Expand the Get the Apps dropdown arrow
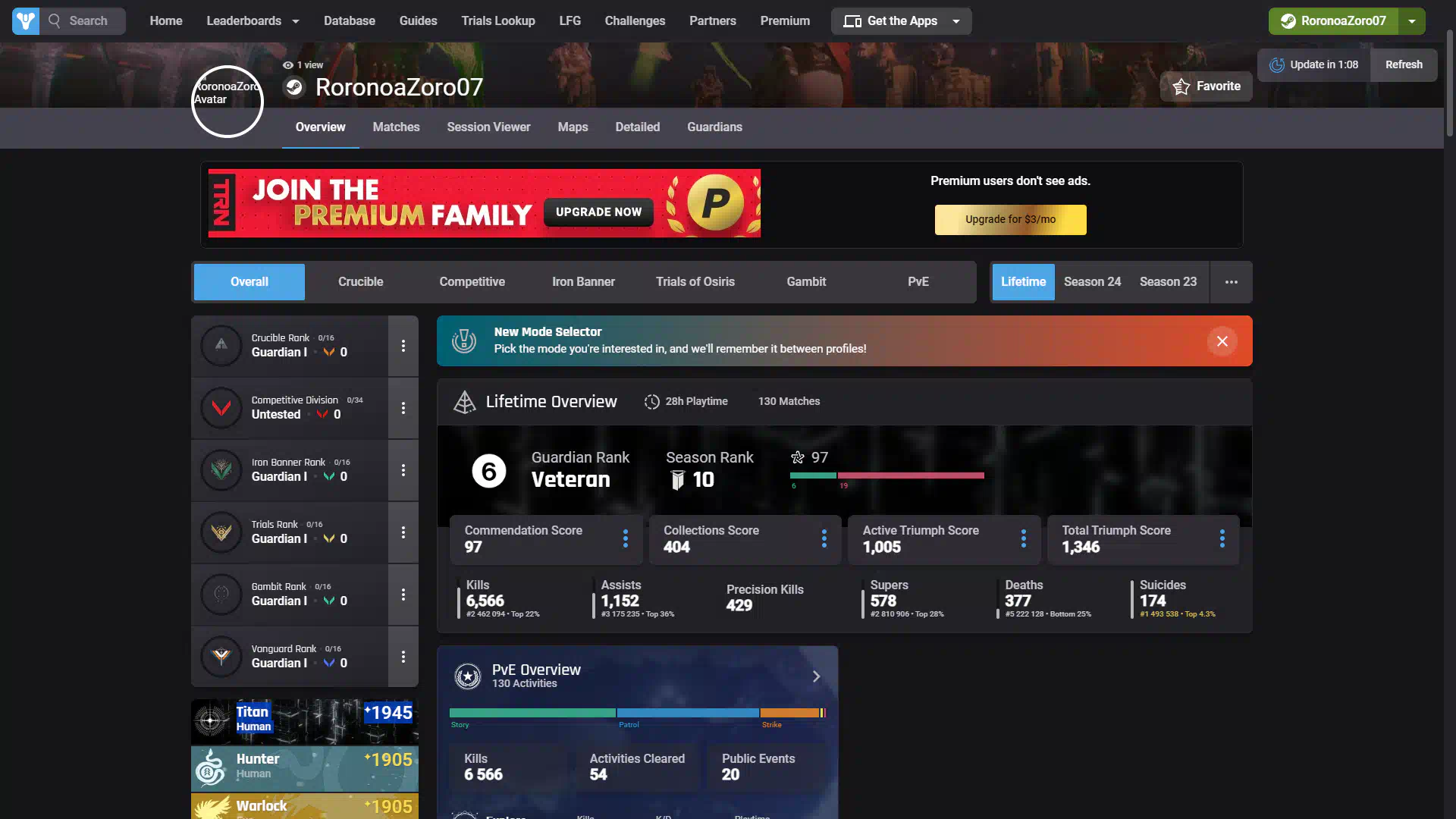 click(x=956, y=21)
